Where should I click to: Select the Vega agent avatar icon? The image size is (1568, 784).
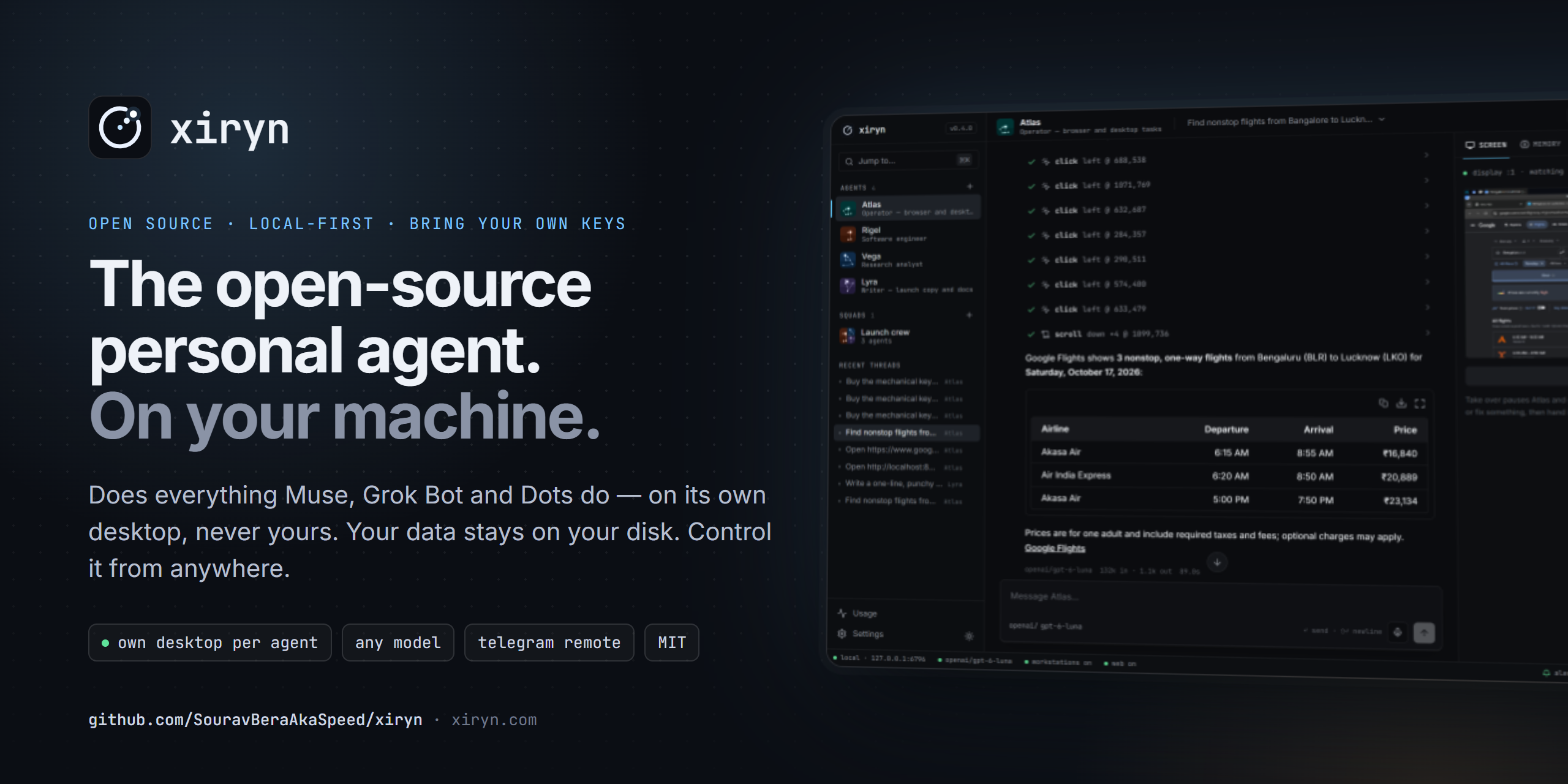pyautogui.click(x=848, y=260)
